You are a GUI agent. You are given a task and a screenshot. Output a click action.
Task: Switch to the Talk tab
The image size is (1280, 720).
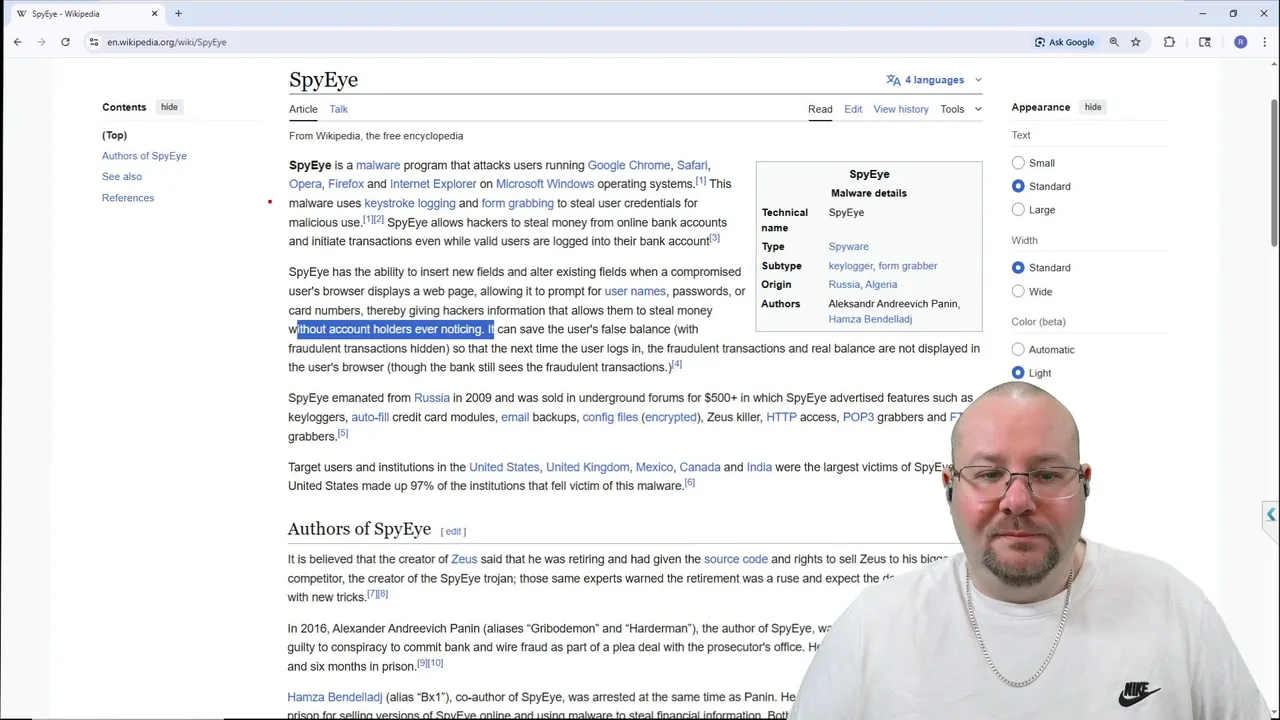pos(339,109)
